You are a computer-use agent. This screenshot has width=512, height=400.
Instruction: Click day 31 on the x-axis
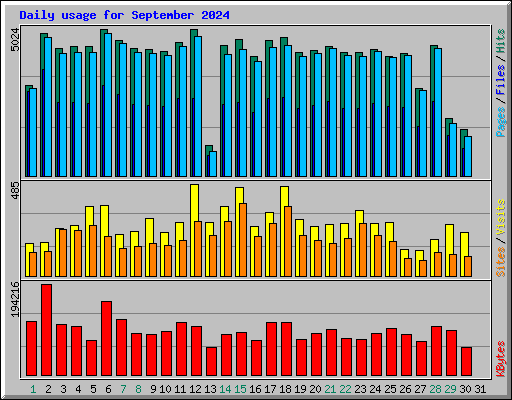(480, 389)
